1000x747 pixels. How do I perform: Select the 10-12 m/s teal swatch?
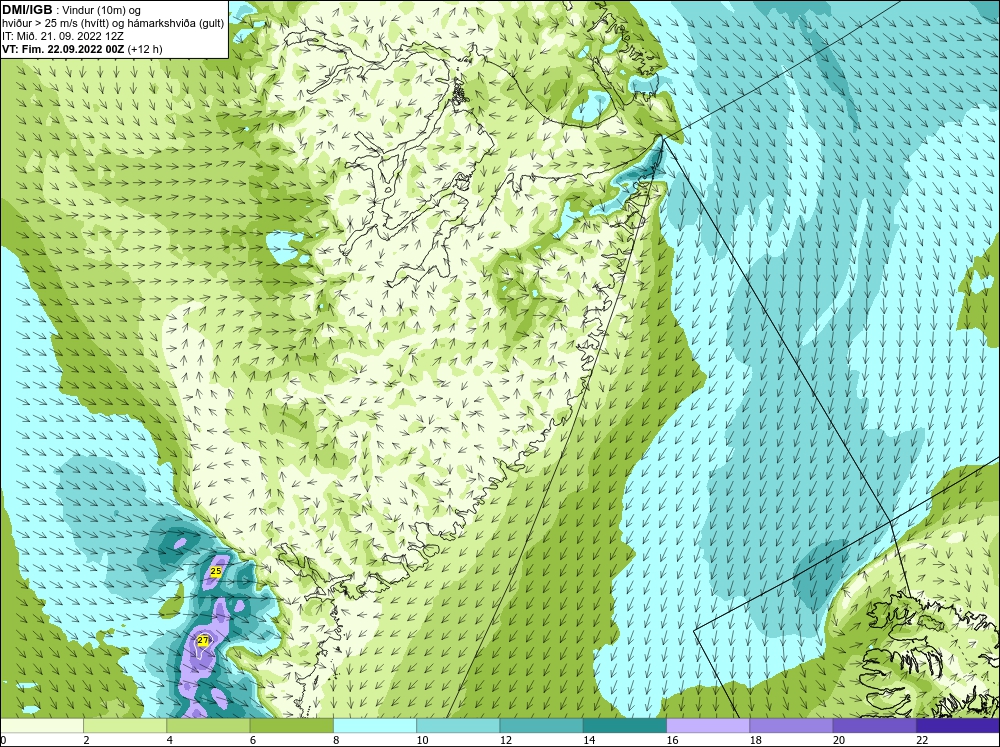458,725
